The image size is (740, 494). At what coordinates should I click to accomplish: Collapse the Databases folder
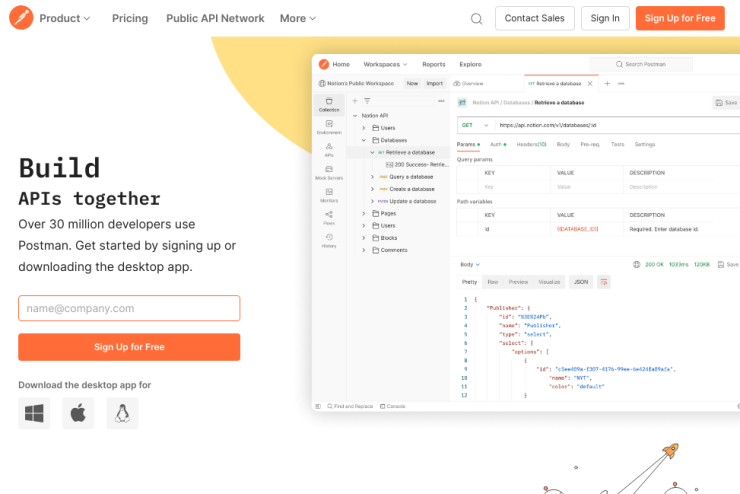pyautogui.click(x=364, y=140)
